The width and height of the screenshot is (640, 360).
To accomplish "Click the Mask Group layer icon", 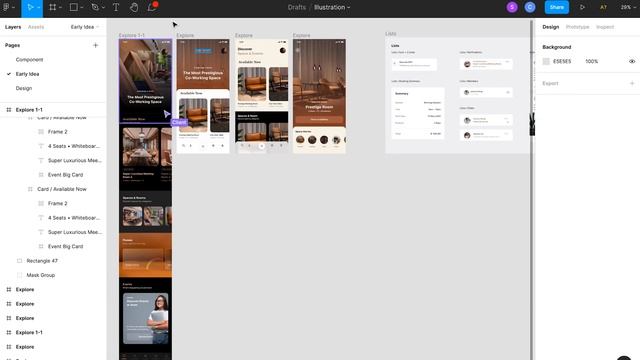I will [19, 275].
